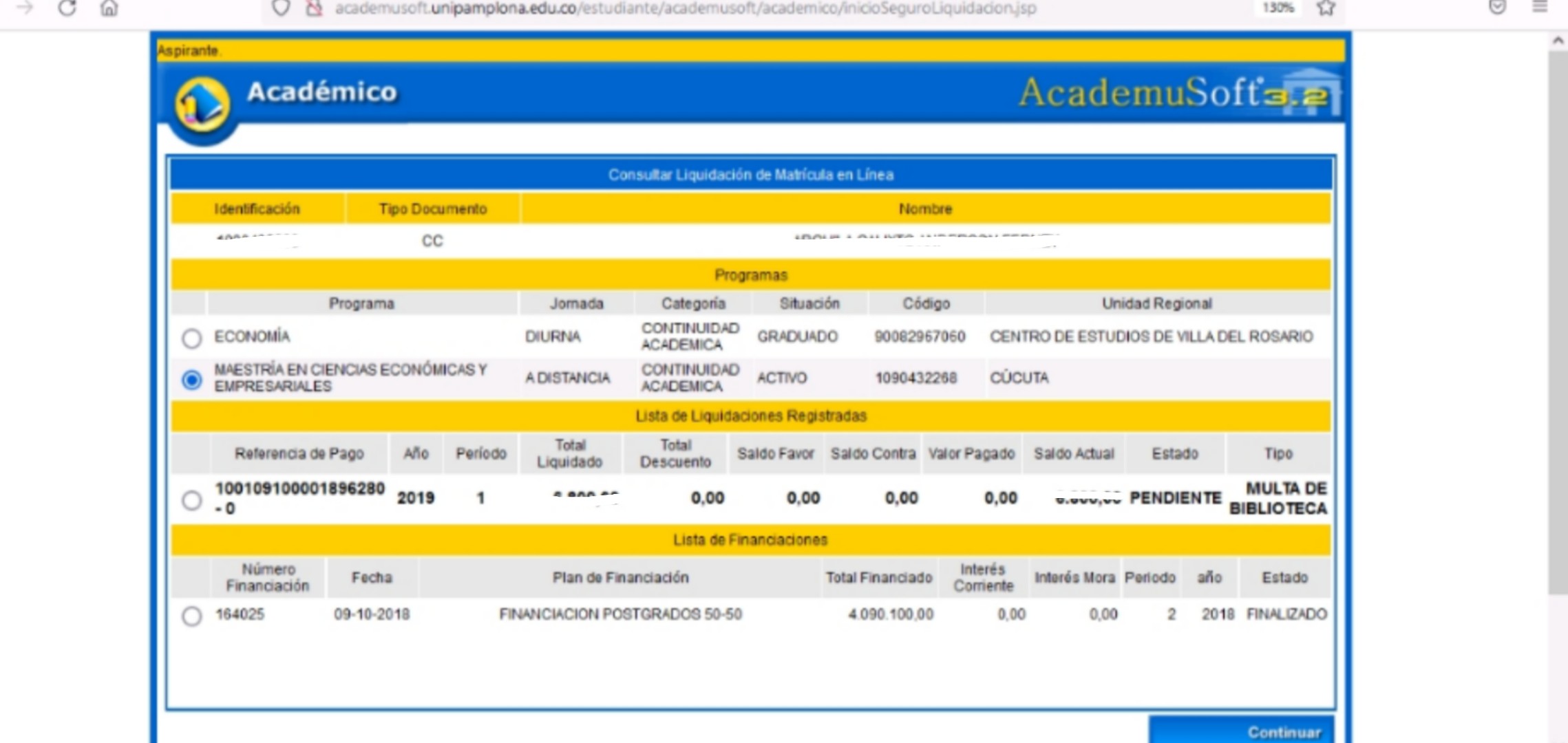Image resolution: width=1568 pixels, height=743 pixels.
Task: Click the page vertical scrollbar
Action: pos(1557,323)
